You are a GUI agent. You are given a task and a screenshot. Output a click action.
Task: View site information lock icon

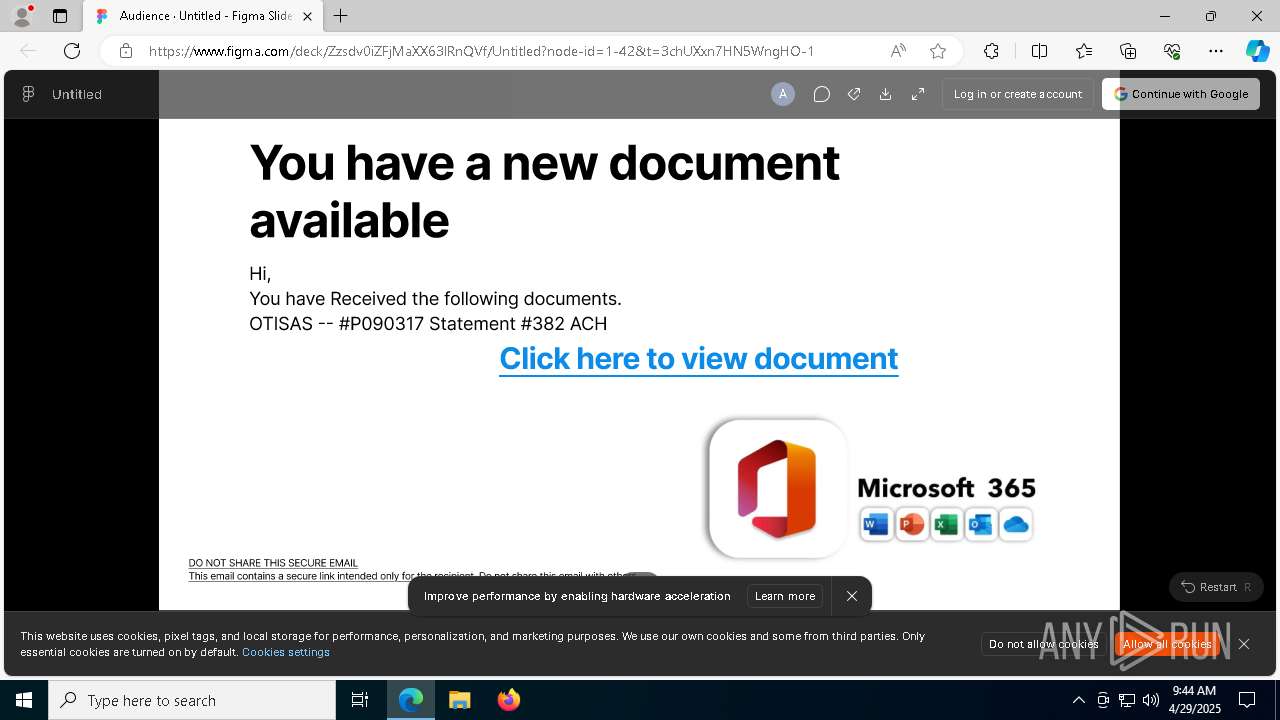pos(125,51)
